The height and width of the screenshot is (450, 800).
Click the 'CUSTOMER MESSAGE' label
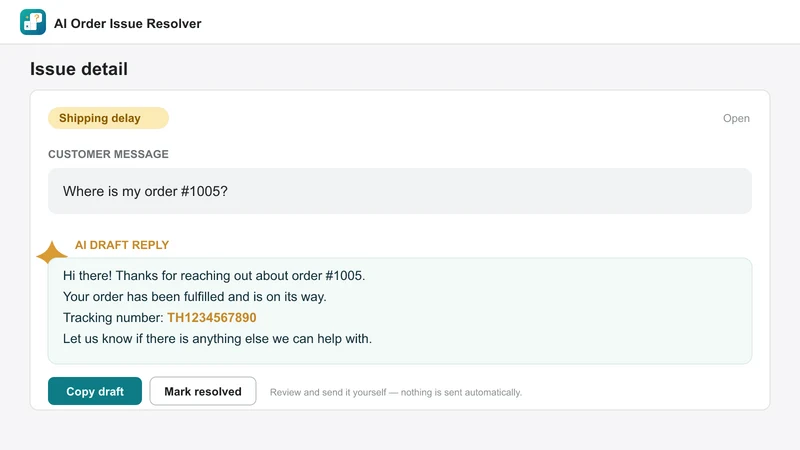pos(108,154)
